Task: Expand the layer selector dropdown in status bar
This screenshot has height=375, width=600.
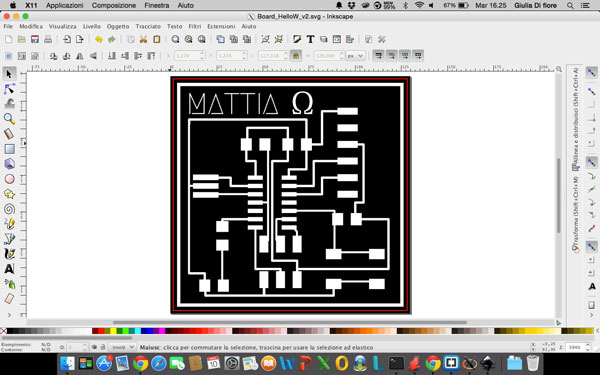Action: [x=122, y=347]
